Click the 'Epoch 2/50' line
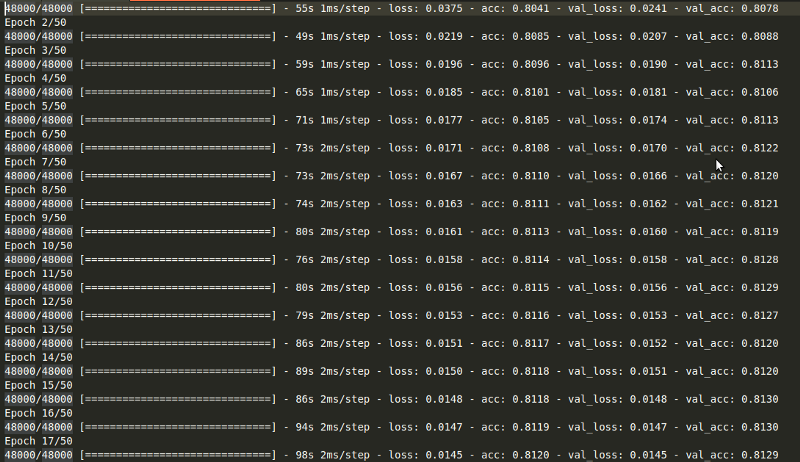 [36, 22]
